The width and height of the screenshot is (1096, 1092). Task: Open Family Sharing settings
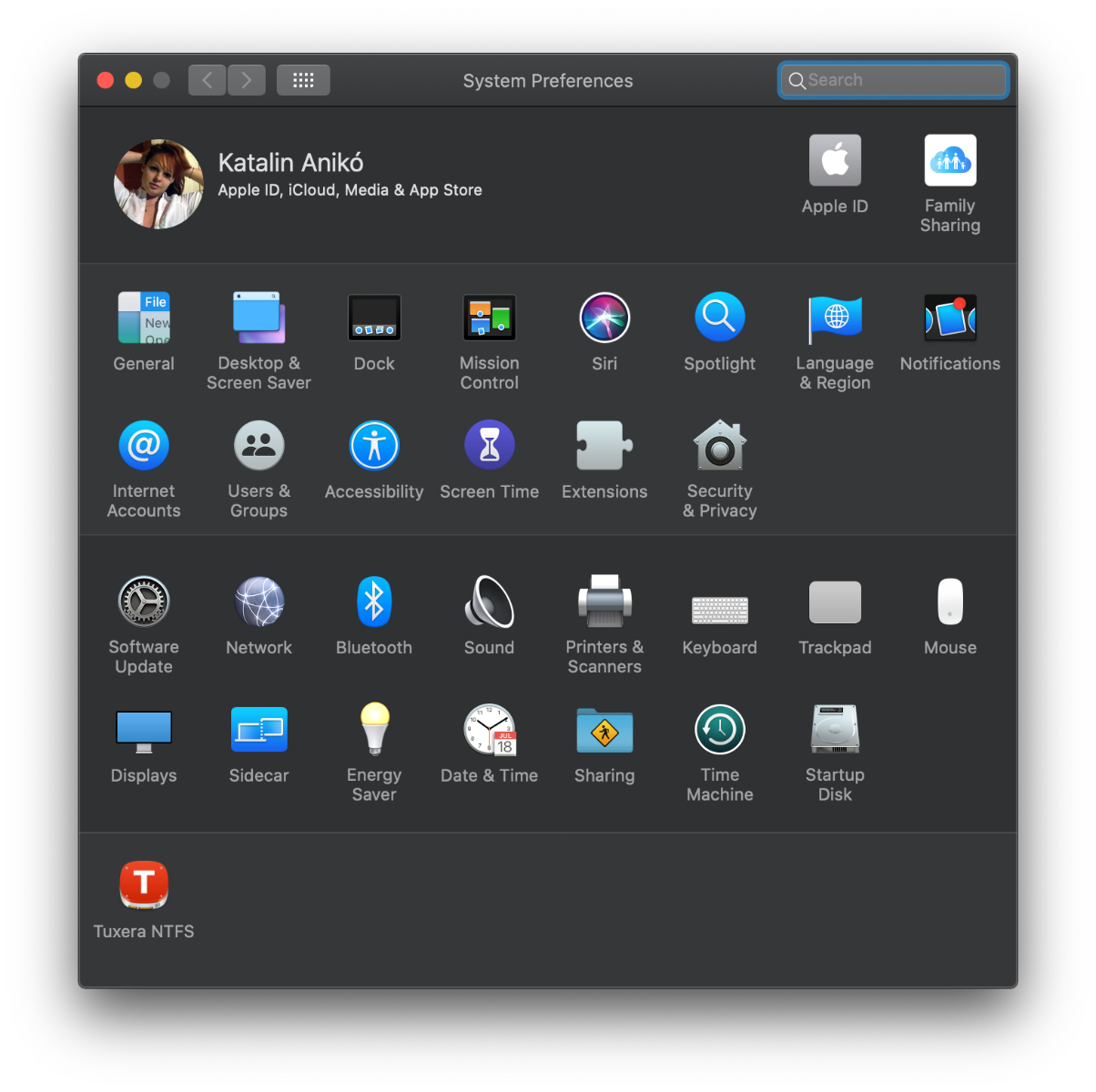(x=949, y=161)
